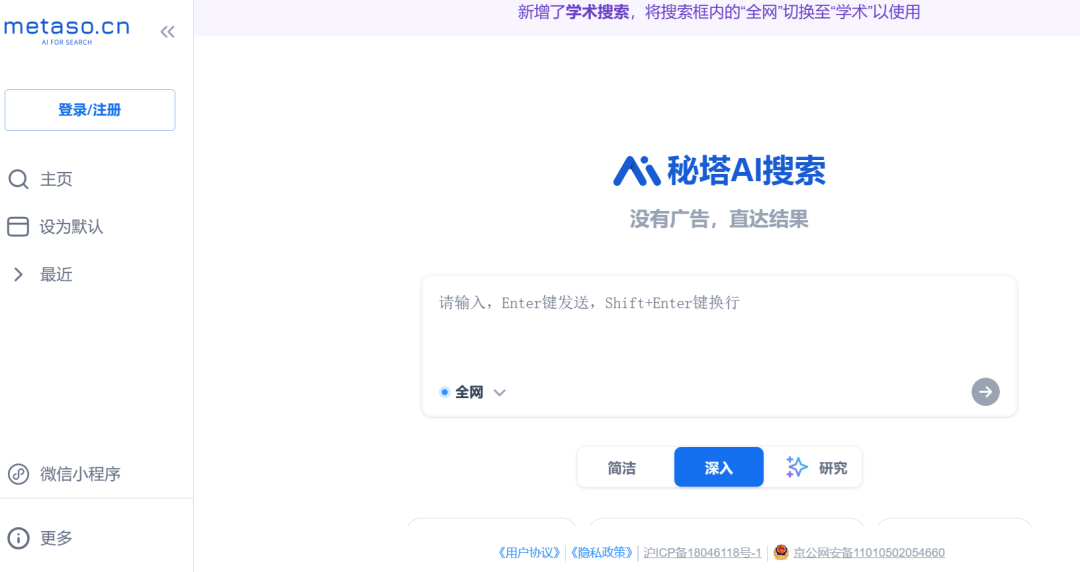Switch to 简洁 search mode
Viewport: 1080px width, 572px height.
tap(622, 468)
